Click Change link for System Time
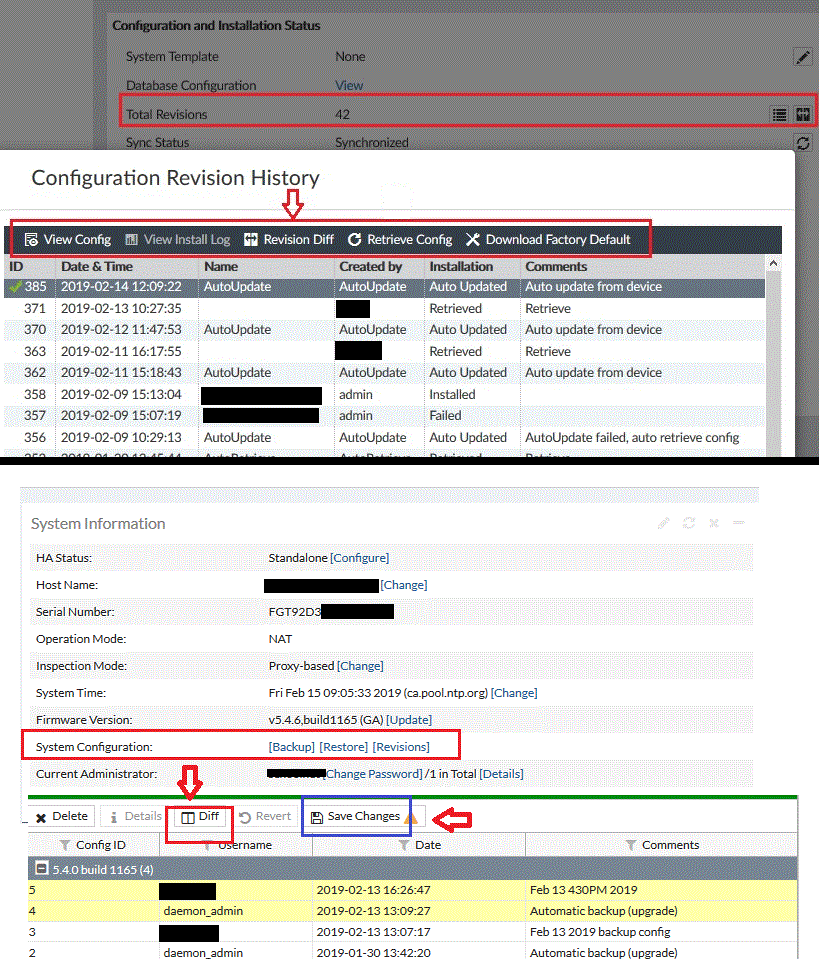The image size is (819, 959). click(514, 693)
